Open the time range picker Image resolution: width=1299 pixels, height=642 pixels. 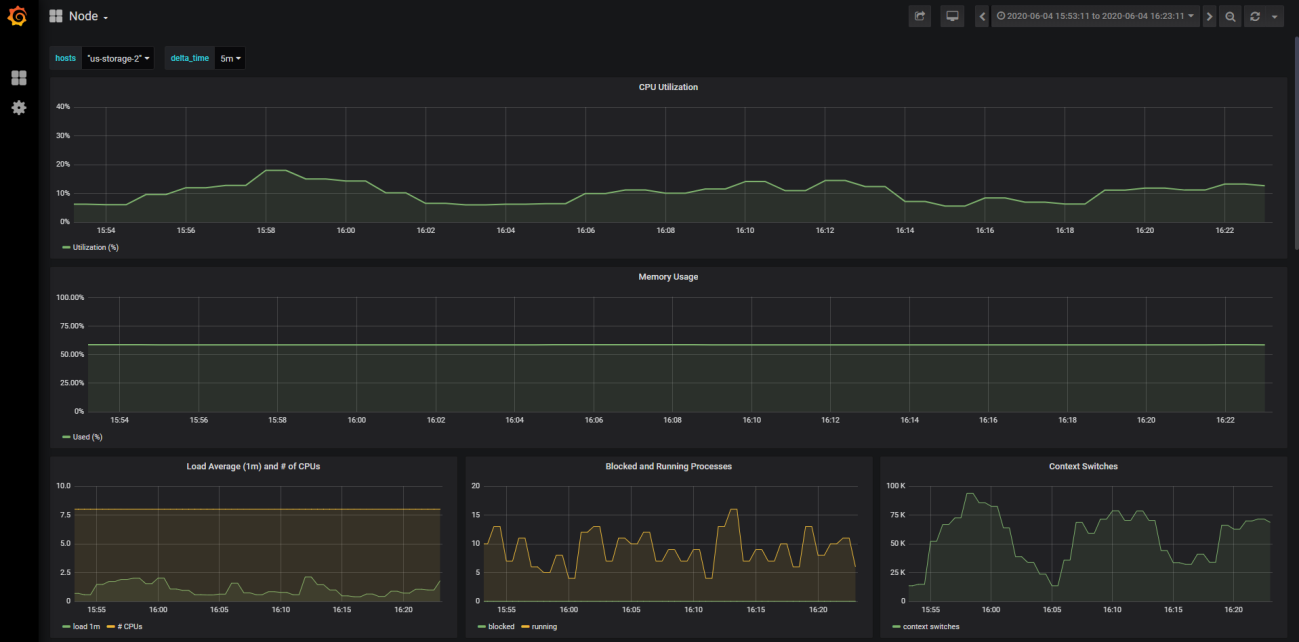pyautogui.click(x=1096, y=16)
